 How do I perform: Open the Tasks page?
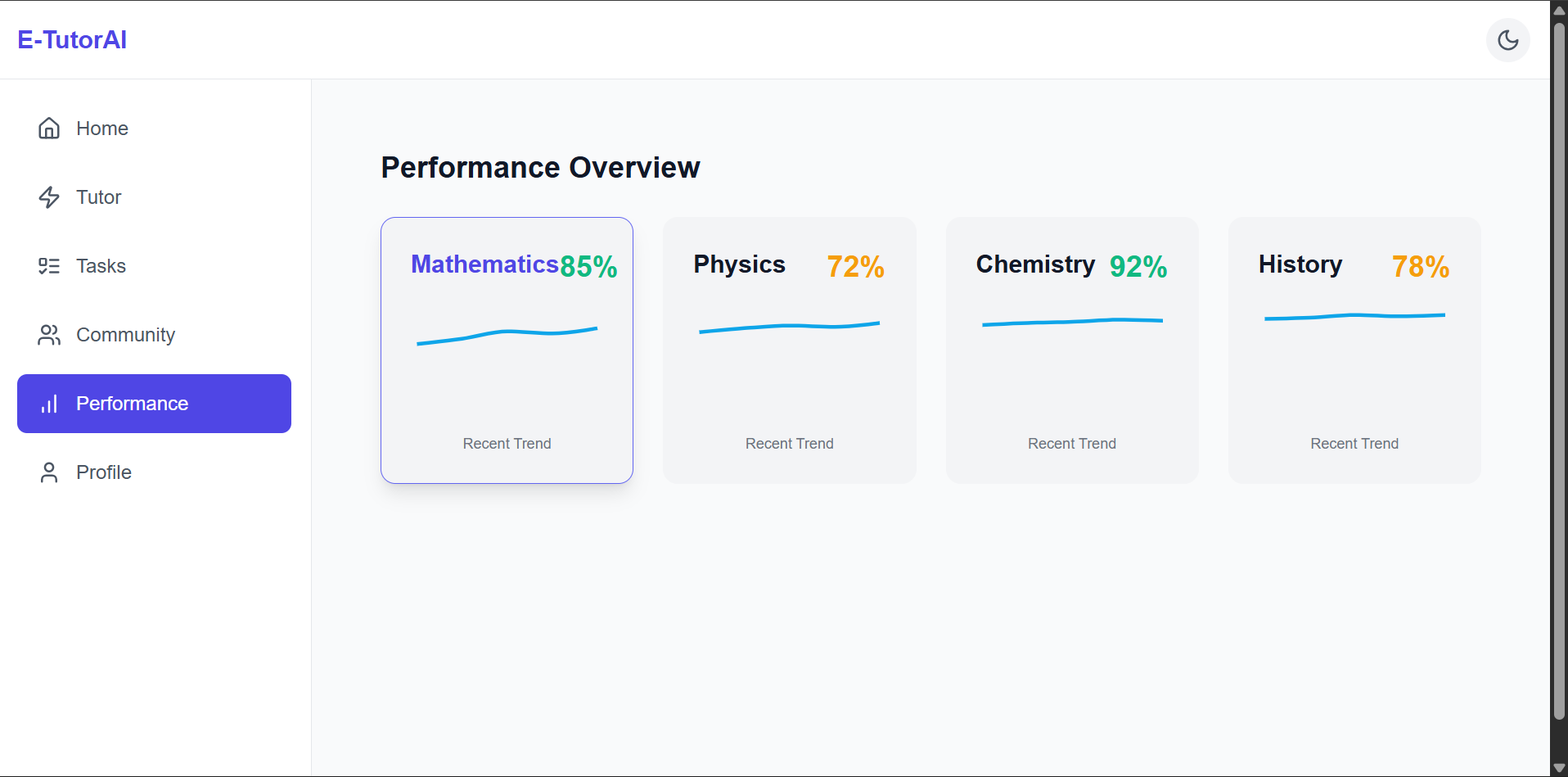[101, 266]
